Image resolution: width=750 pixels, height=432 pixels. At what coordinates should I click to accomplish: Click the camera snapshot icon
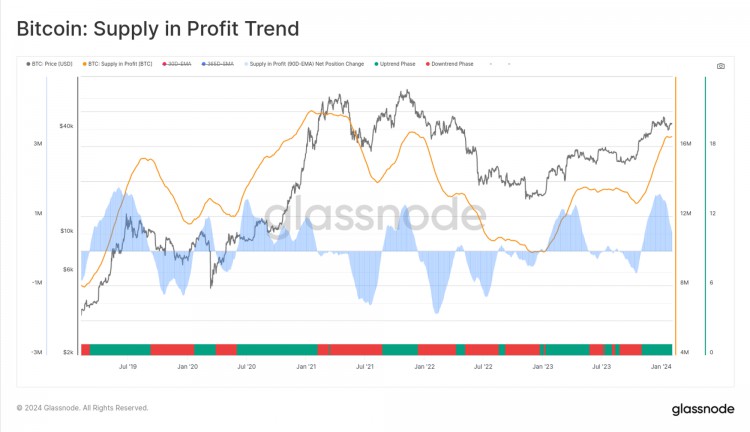pos(720,66)
